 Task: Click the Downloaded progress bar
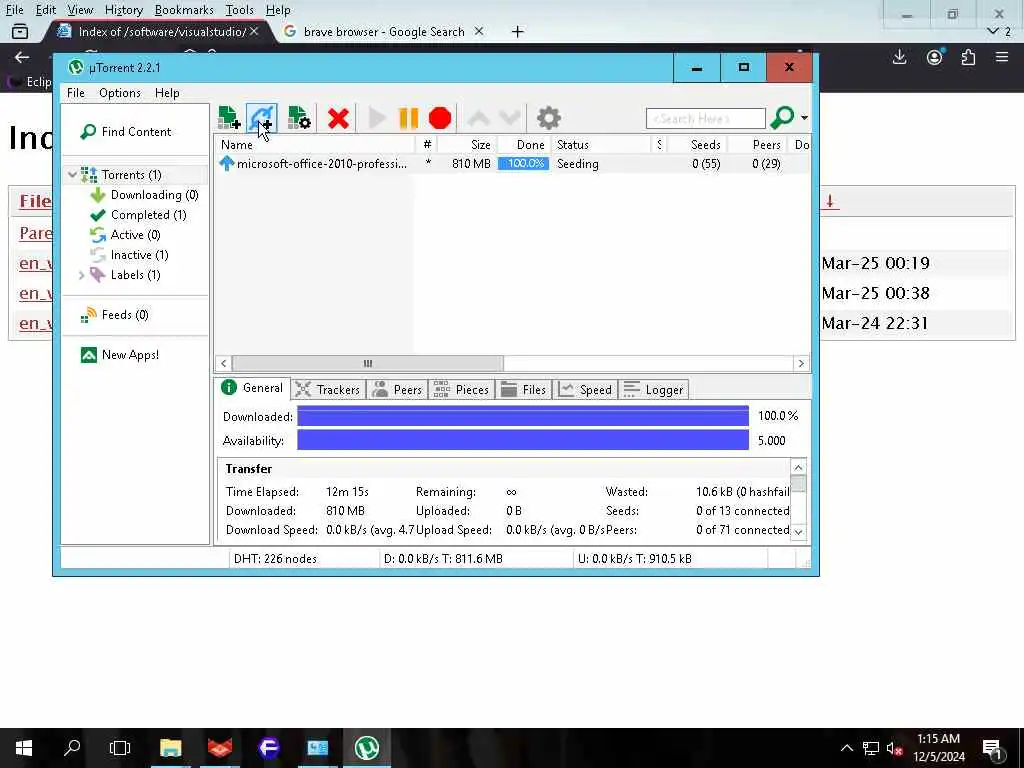coord(522,416)
